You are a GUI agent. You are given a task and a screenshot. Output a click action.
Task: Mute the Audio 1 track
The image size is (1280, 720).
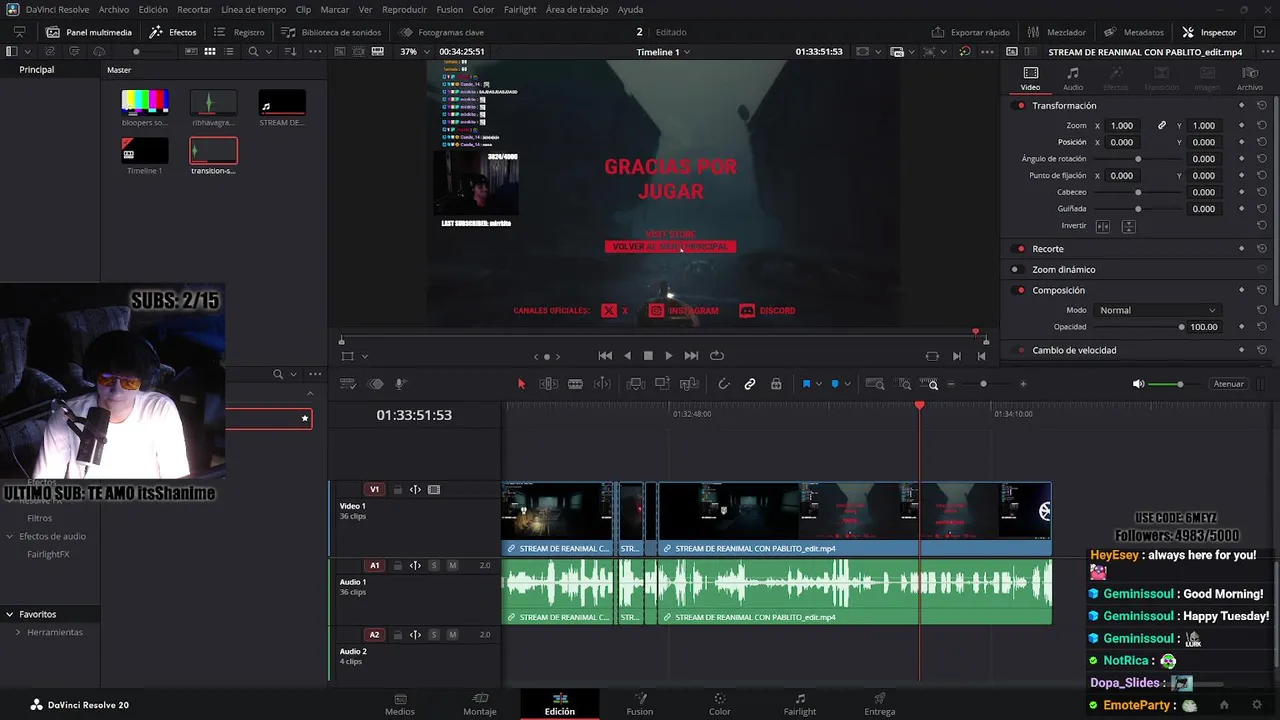[x=452, y=566]
